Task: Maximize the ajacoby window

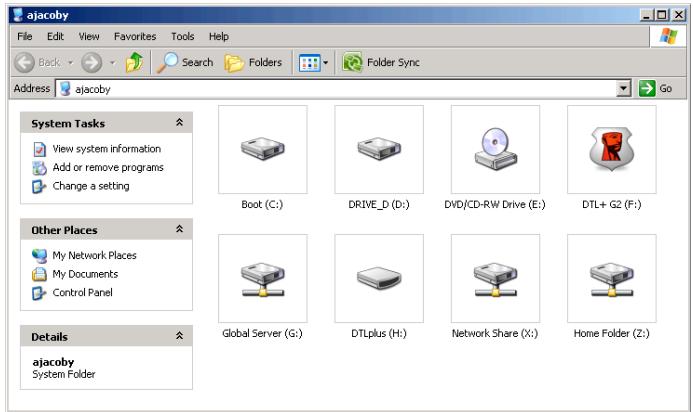Action: (x=662, y=15)
